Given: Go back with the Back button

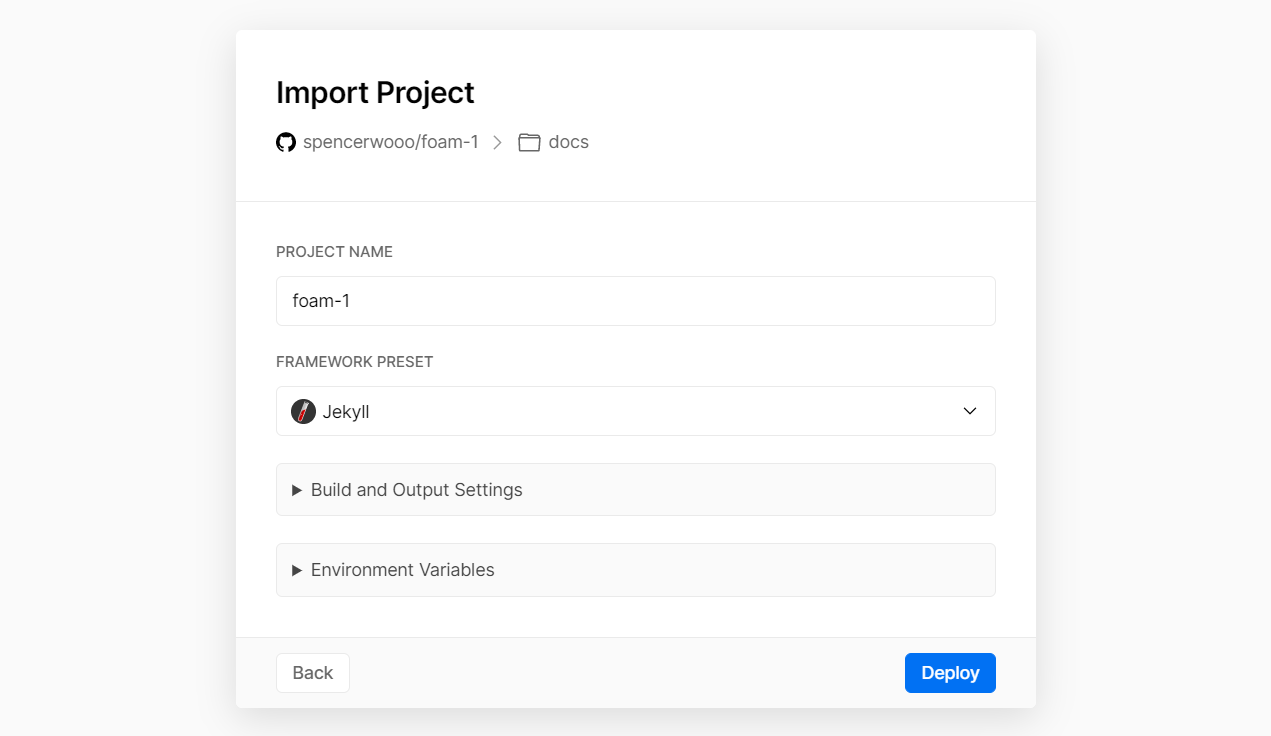Looking at the screenshot, I should pyautogui.click(x=312, y=673).
